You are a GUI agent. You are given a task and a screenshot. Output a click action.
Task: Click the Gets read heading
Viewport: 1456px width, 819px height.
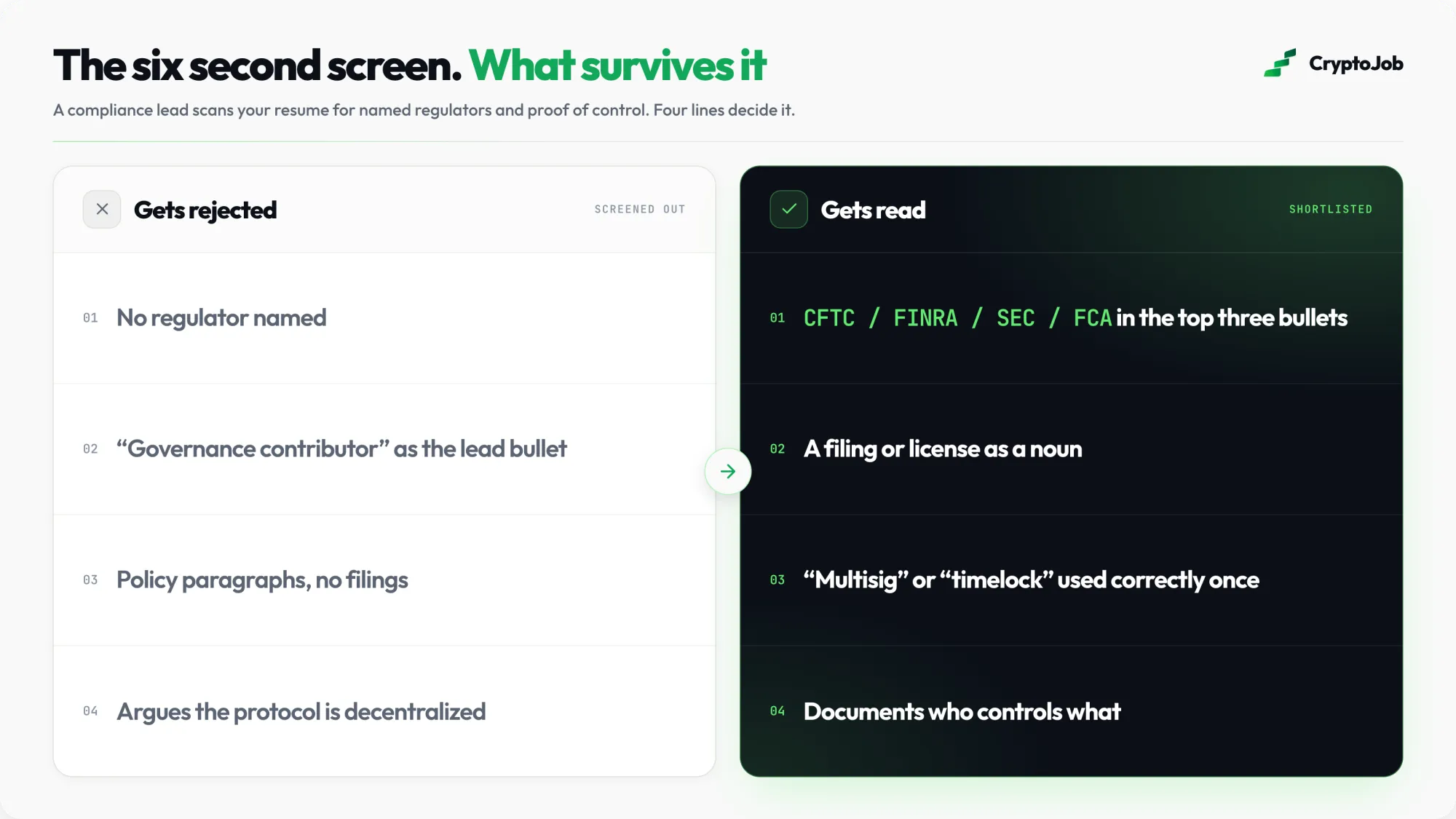coord(873,210)
